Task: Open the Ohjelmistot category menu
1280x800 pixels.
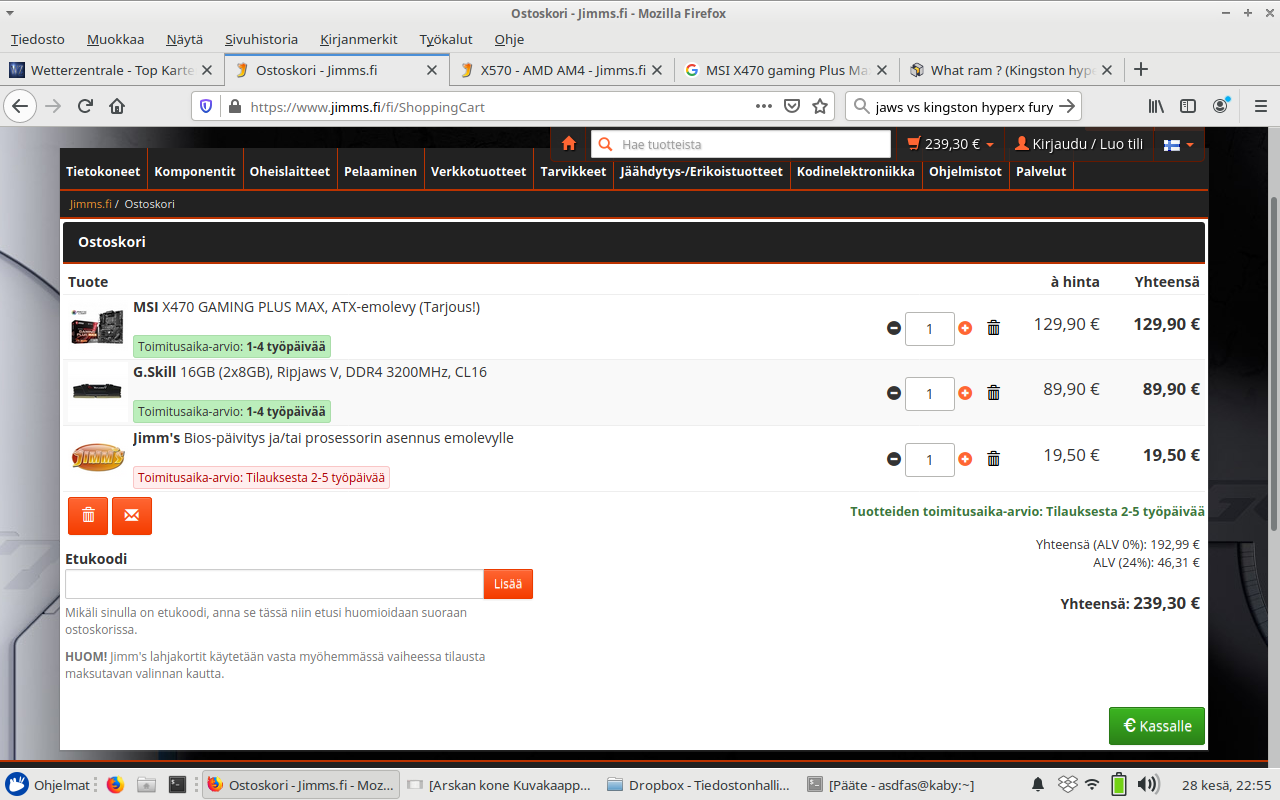Action: pyautogui.click(x=965, y=171)
